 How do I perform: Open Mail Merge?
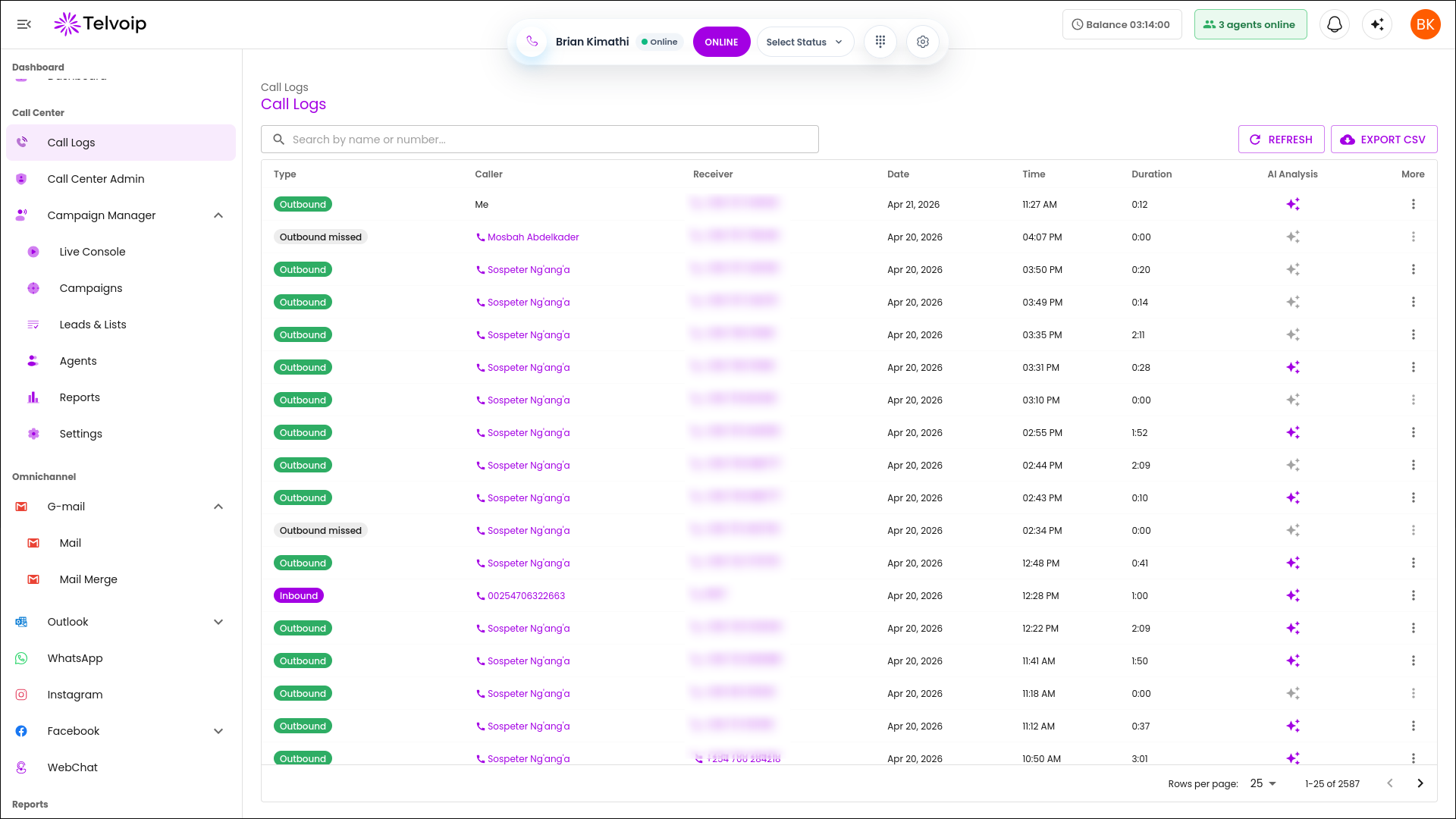[x=121, y=579]
